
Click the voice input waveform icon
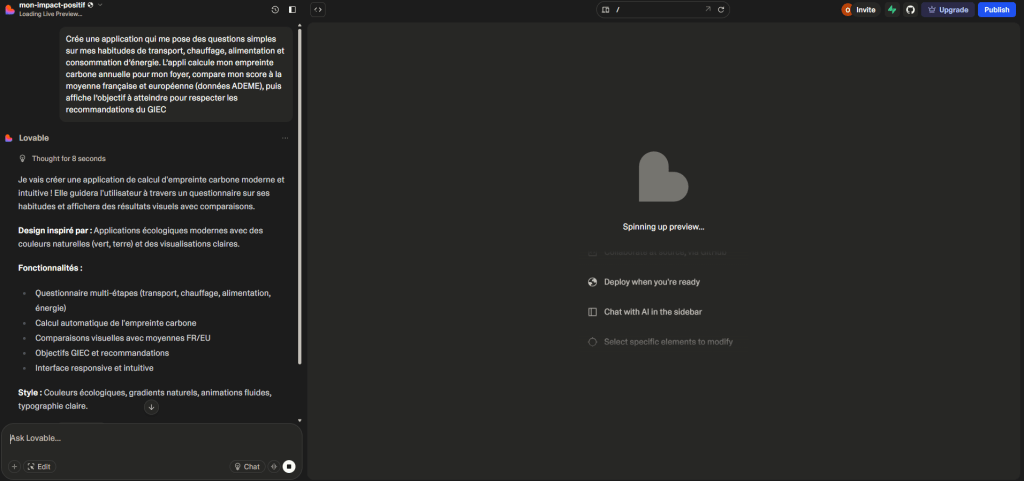coord(274,466)
